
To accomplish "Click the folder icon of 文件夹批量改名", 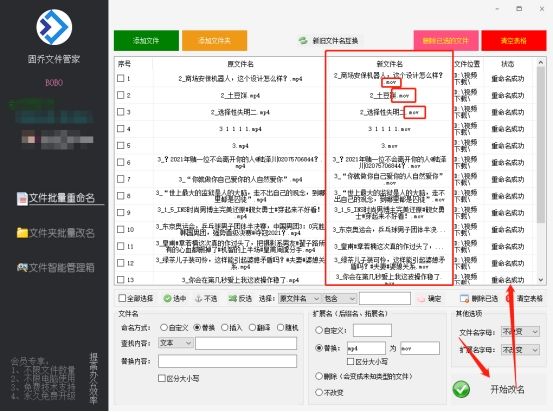I will point(22,233).
